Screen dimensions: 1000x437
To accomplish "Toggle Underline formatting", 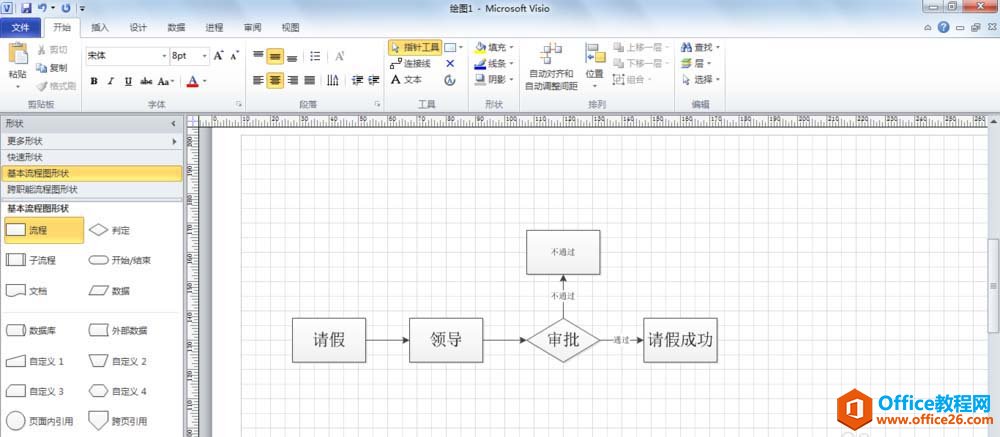I will pyautogui.click(x=128, y=81).
